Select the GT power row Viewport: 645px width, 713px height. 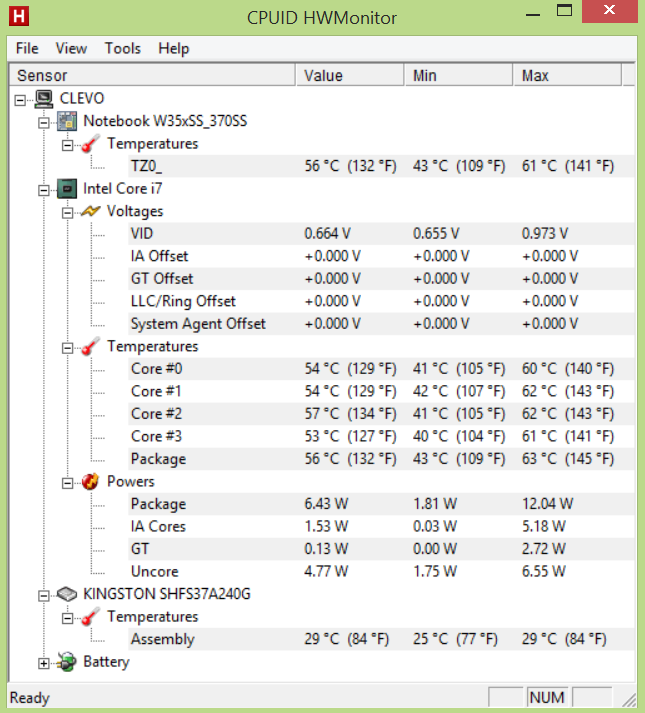click(382, 549)
